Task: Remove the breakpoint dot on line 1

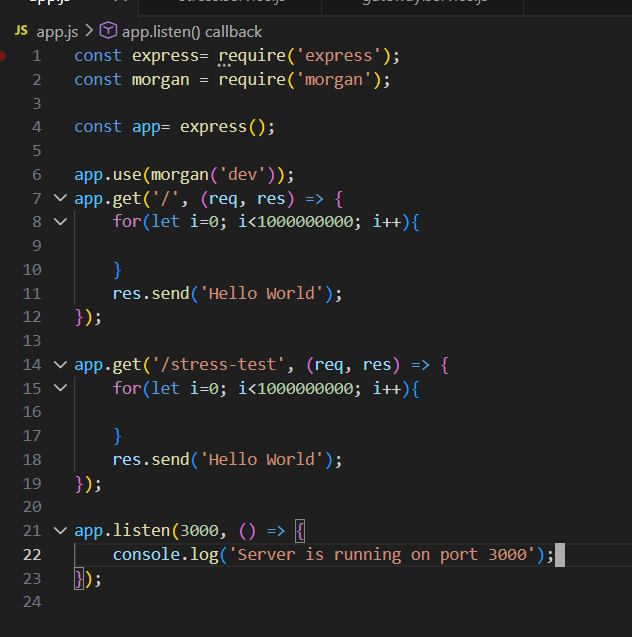Action: [x=2, y=56]
